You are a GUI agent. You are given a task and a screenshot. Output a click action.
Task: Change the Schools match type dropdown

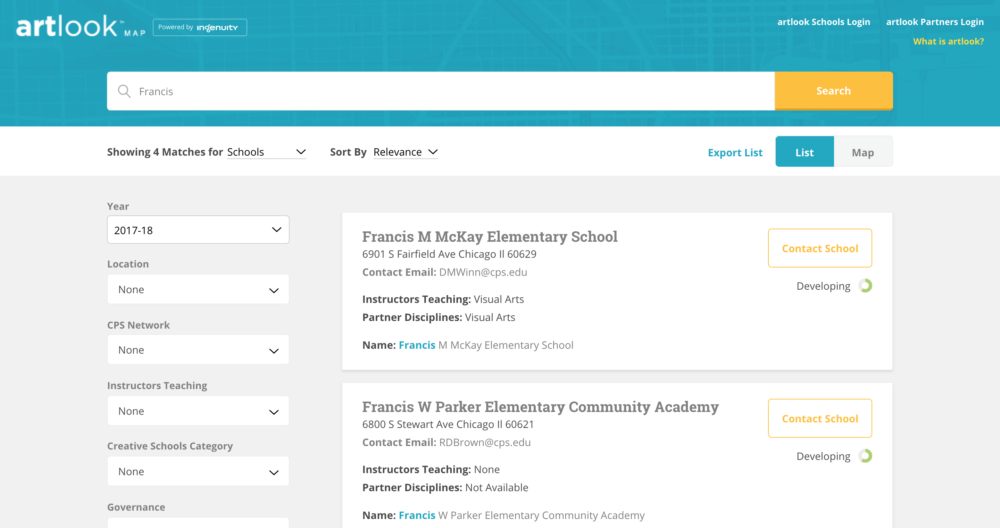[267, 152]
